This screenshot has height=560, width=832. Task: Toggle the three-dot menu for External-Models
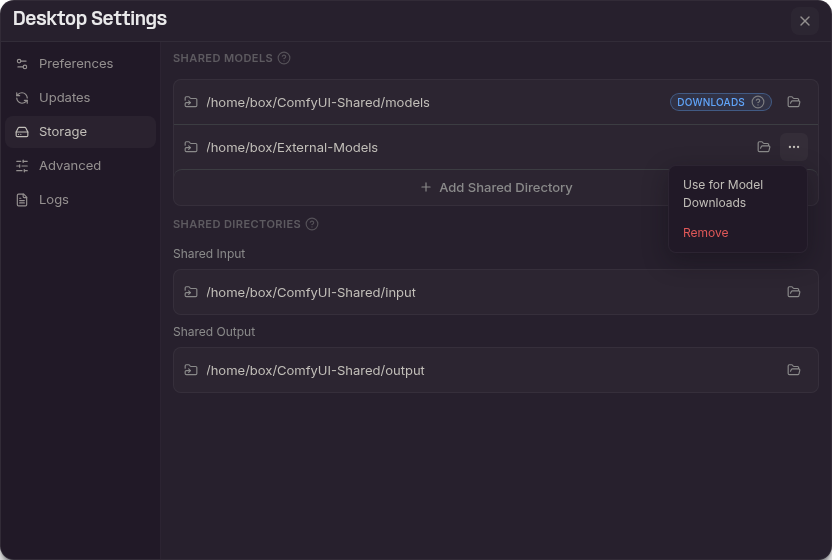tap(793, 147)
